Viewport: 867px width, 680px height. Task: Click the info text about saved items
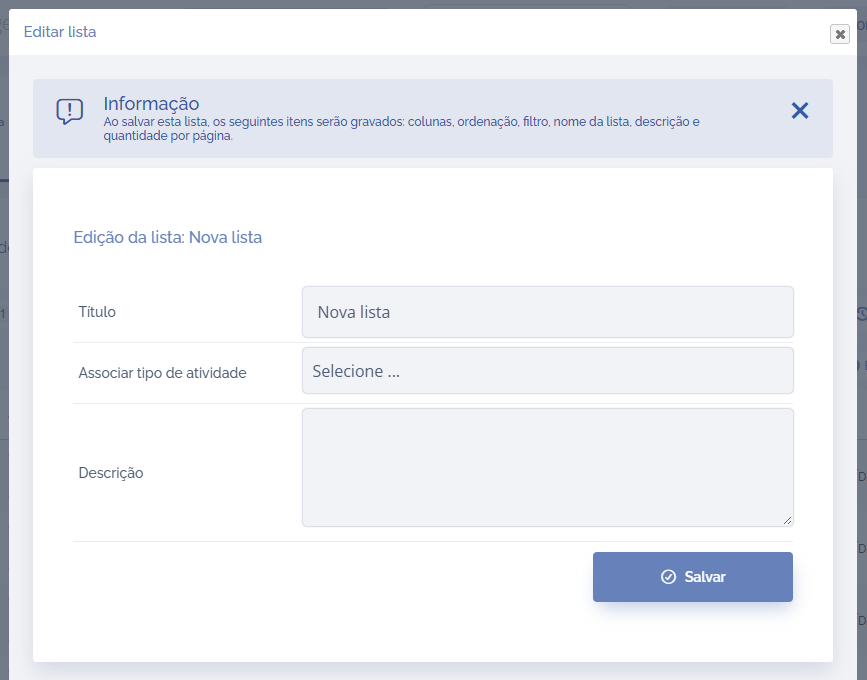pos(400,122)
